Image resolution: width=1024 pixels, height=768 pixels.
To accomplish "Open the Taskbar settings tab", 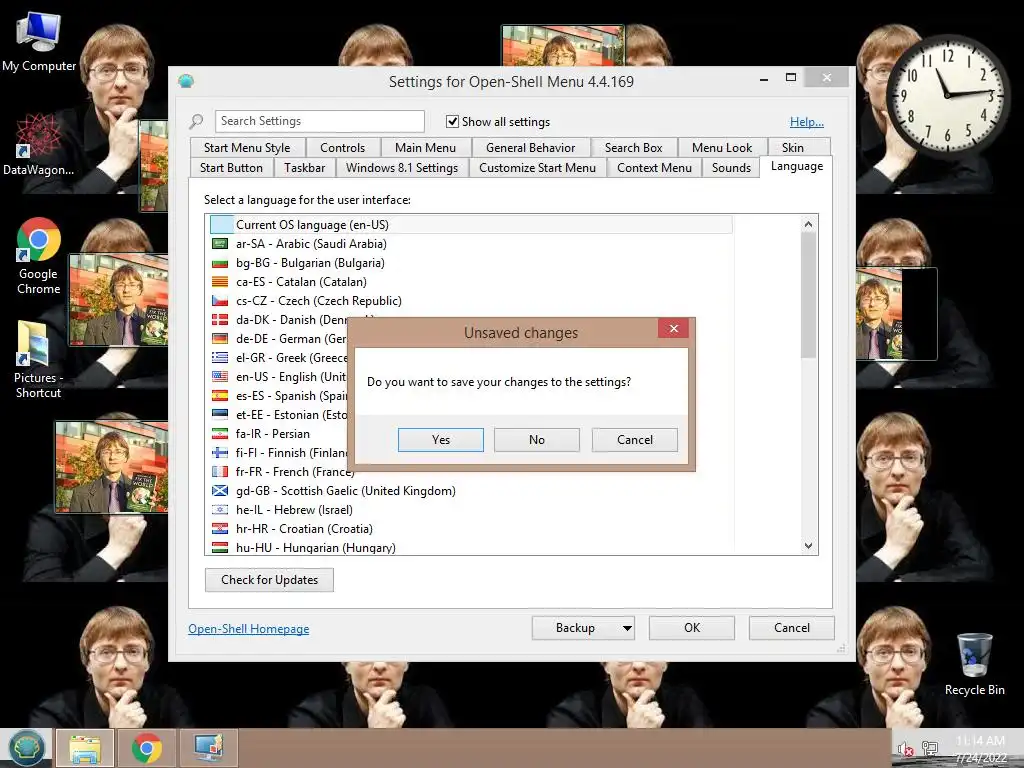I will pyautogui.click(x=304, y=168).
